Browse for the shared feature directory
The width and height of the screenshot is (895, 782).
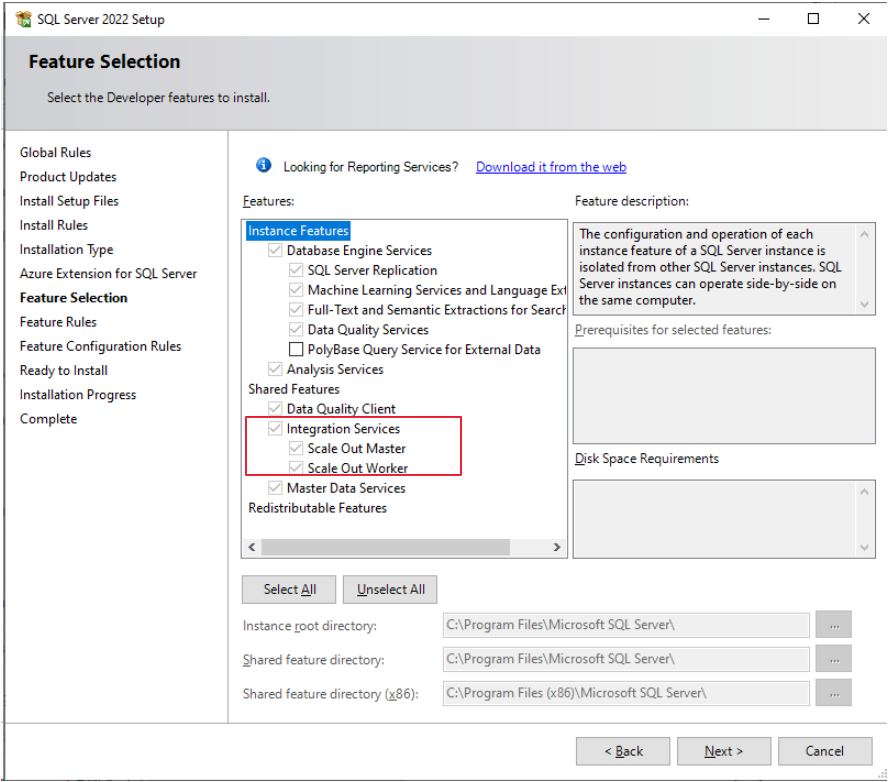point(833,659)
